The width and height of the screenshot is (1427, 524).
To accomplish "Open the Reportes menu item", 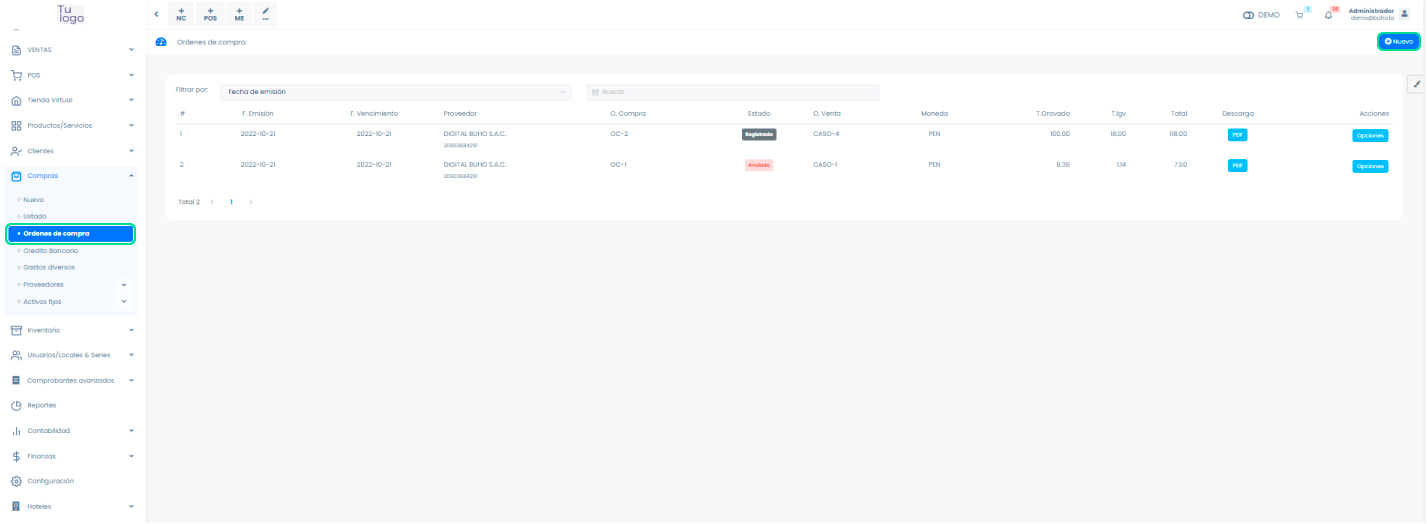I will 41,405.
